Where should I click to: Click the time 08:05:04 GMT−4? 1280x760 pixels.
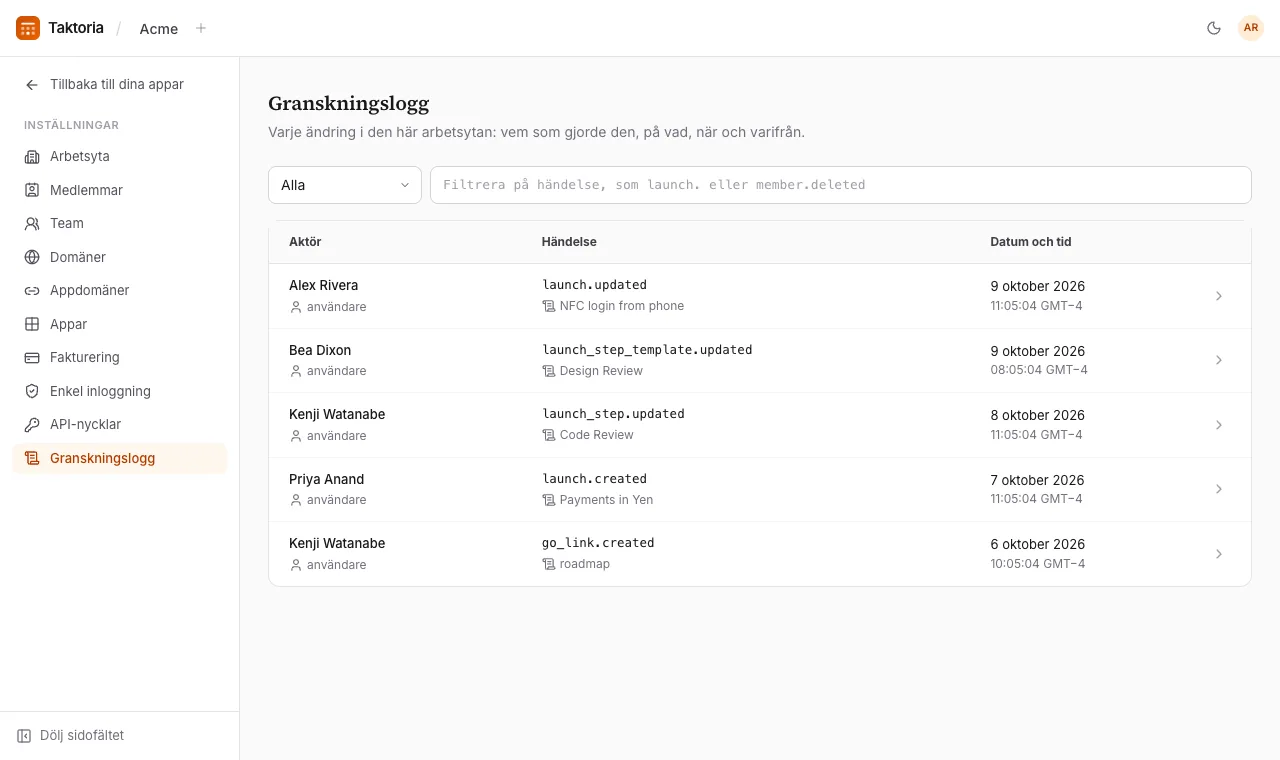[1039, 370]
